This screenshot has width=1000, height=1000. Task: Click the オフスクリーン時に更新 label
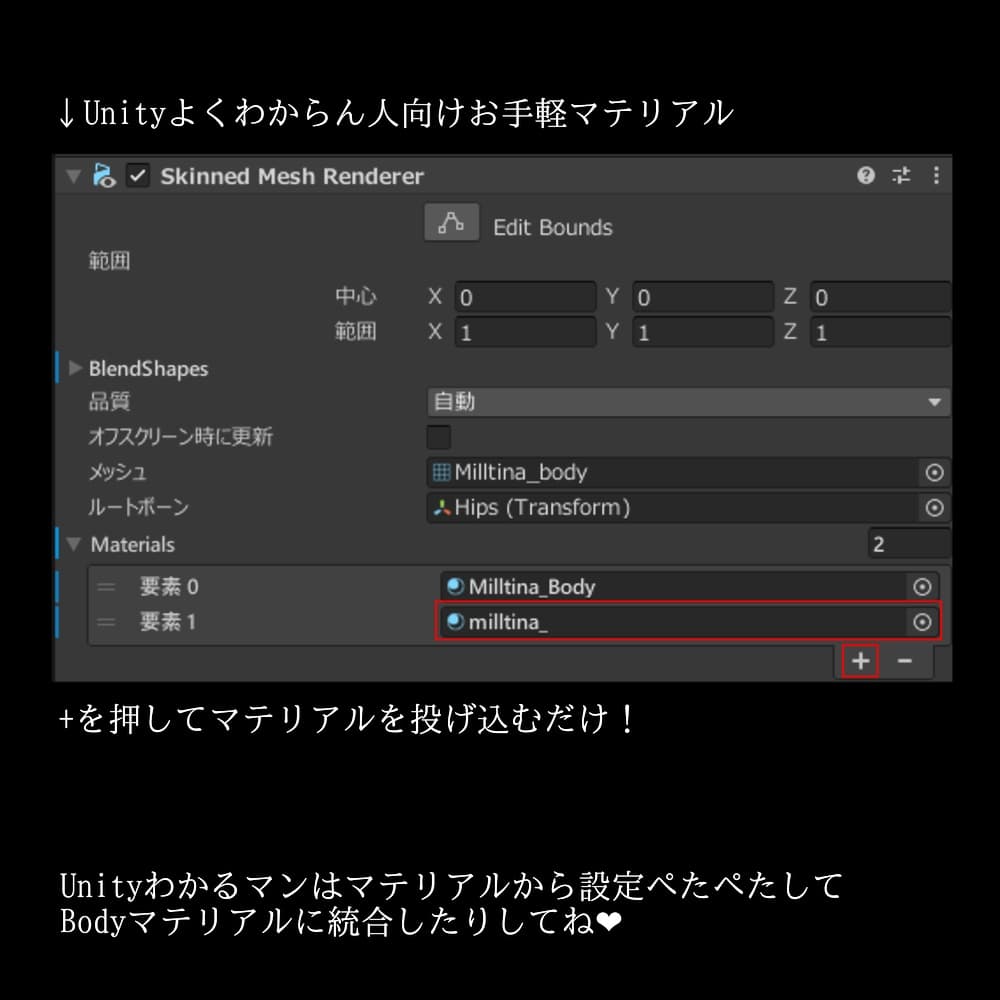tap(180, 436)
